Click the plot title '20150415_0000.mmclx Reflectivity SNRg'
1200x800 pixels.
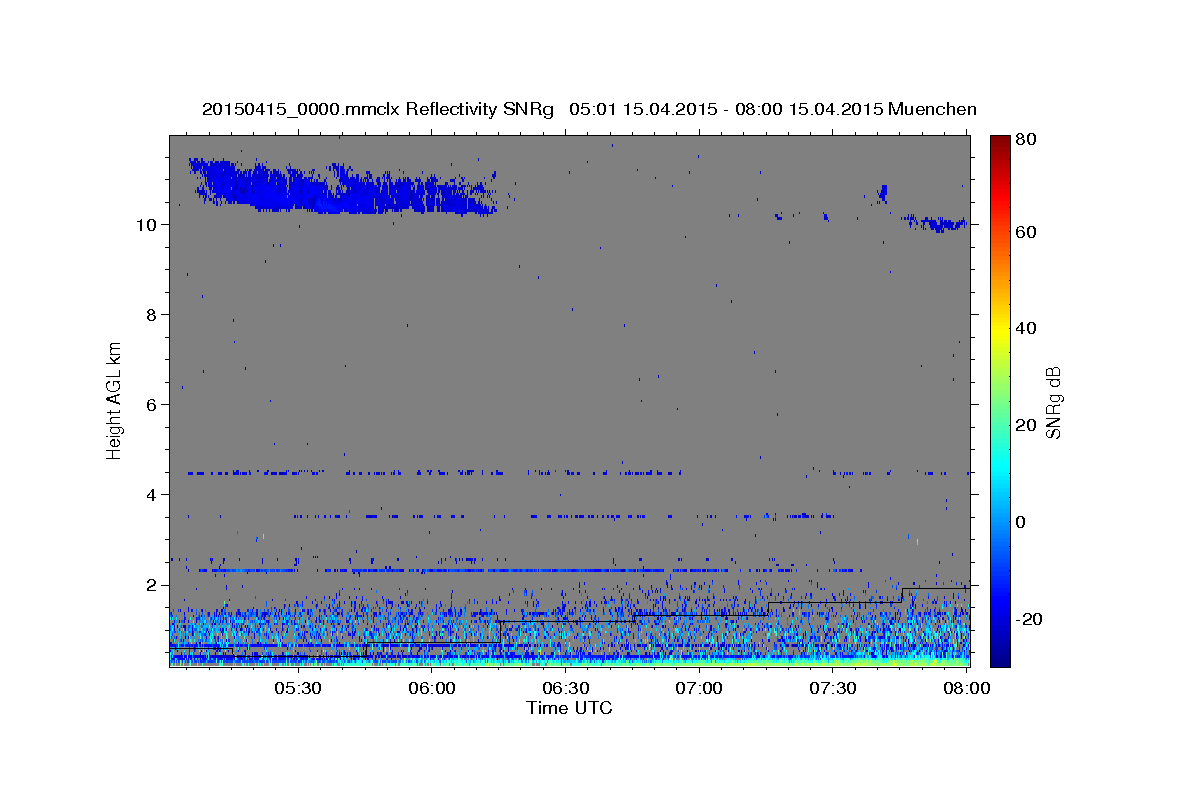tap(377, 109)
